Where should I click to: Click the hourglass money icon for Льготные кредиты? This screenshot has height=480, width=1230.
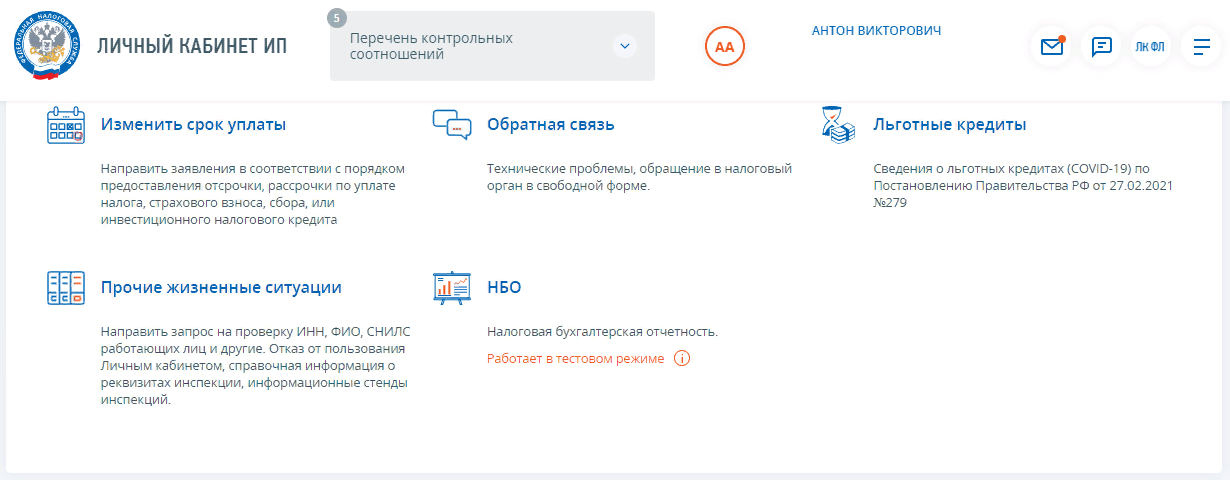[x=837, y=125]
